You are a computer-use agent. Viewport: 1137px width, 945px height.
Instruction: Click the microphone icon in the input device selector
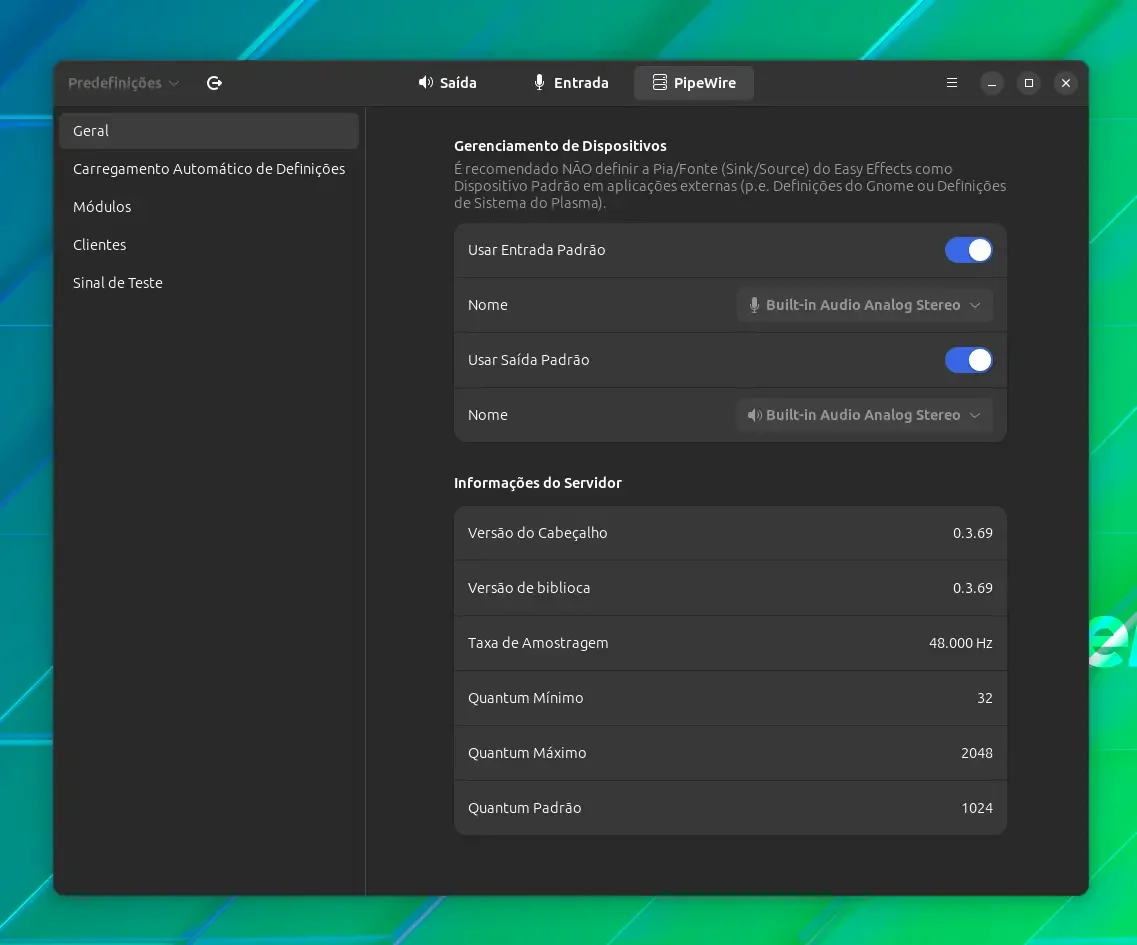tap(754, 305)
